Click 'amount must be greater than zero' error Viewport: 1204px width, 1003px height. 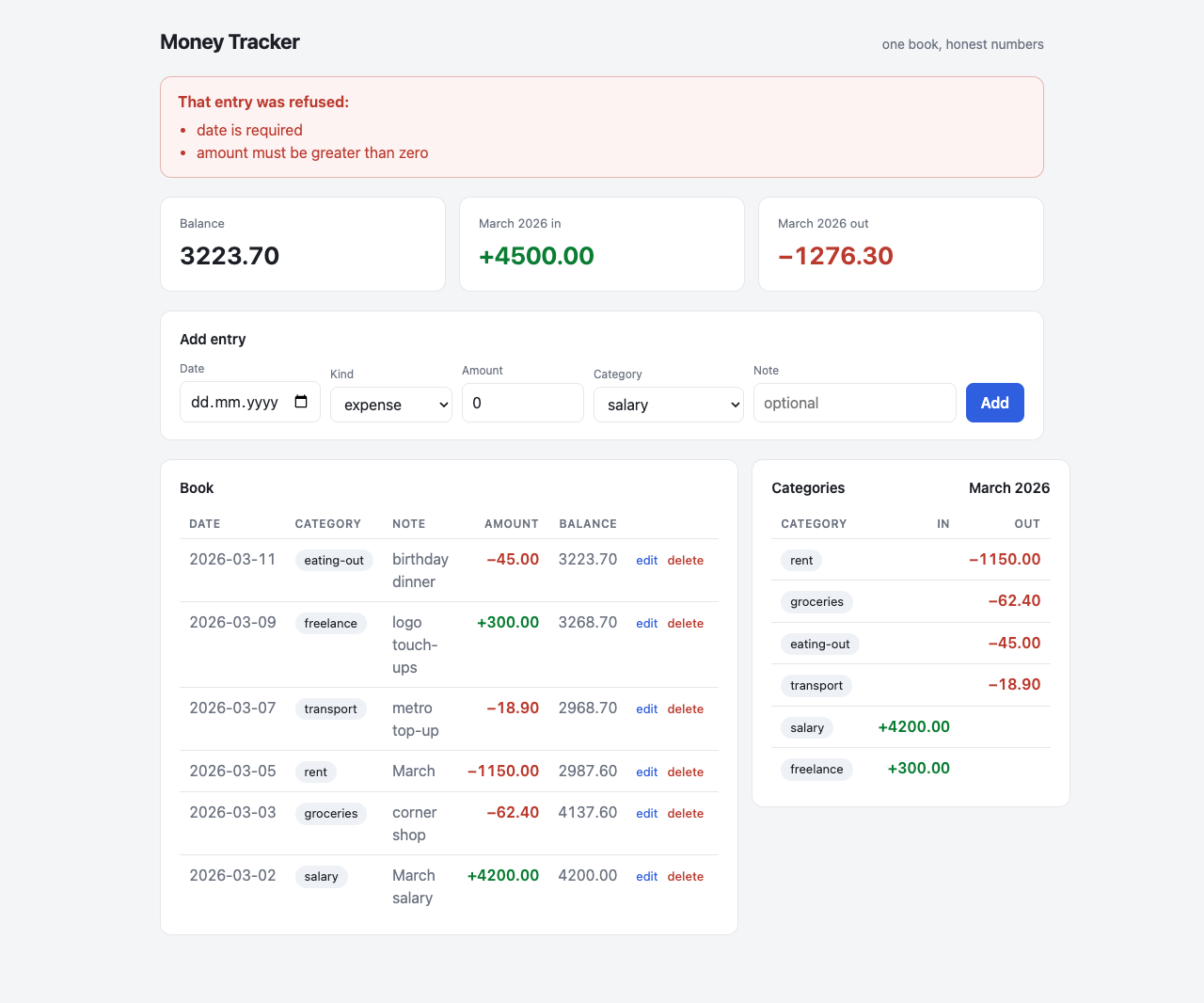[312, 152]
